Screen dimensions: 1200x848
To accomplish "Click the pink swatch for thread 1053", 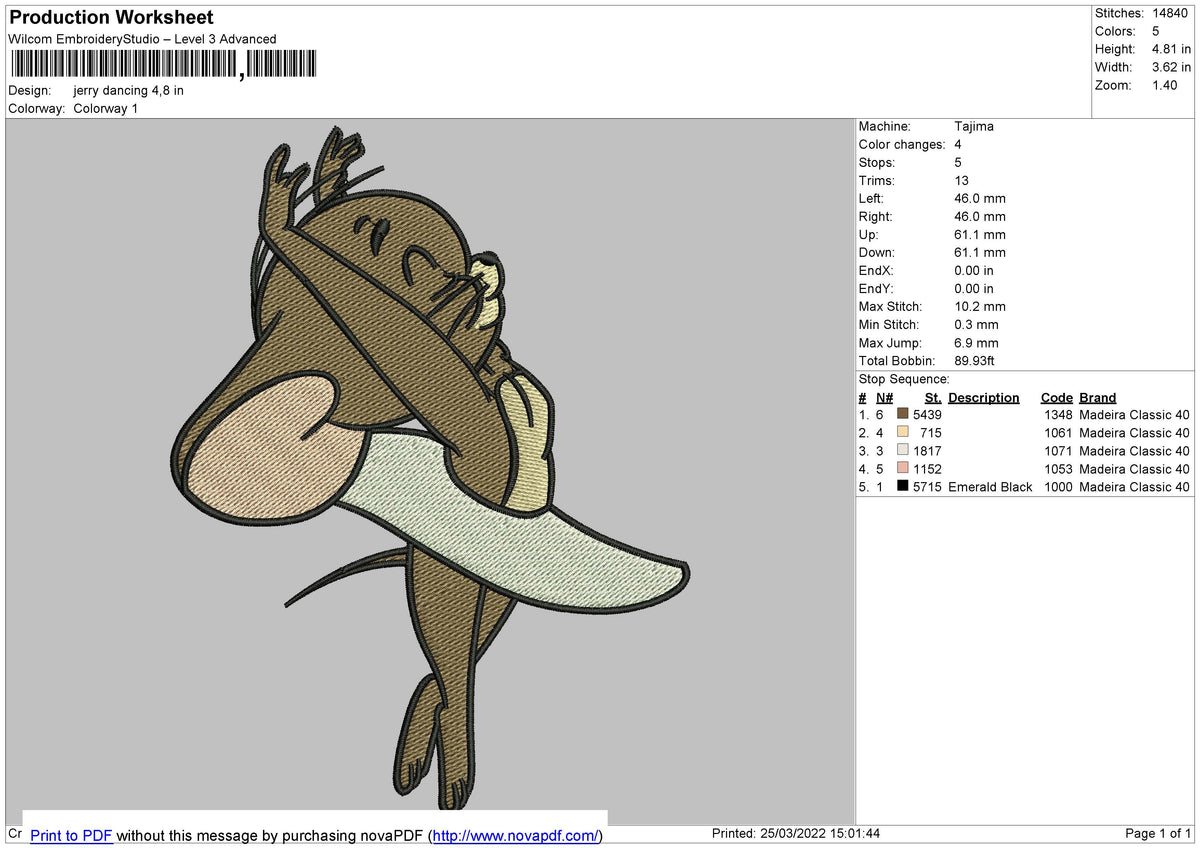I will [903, 468].
